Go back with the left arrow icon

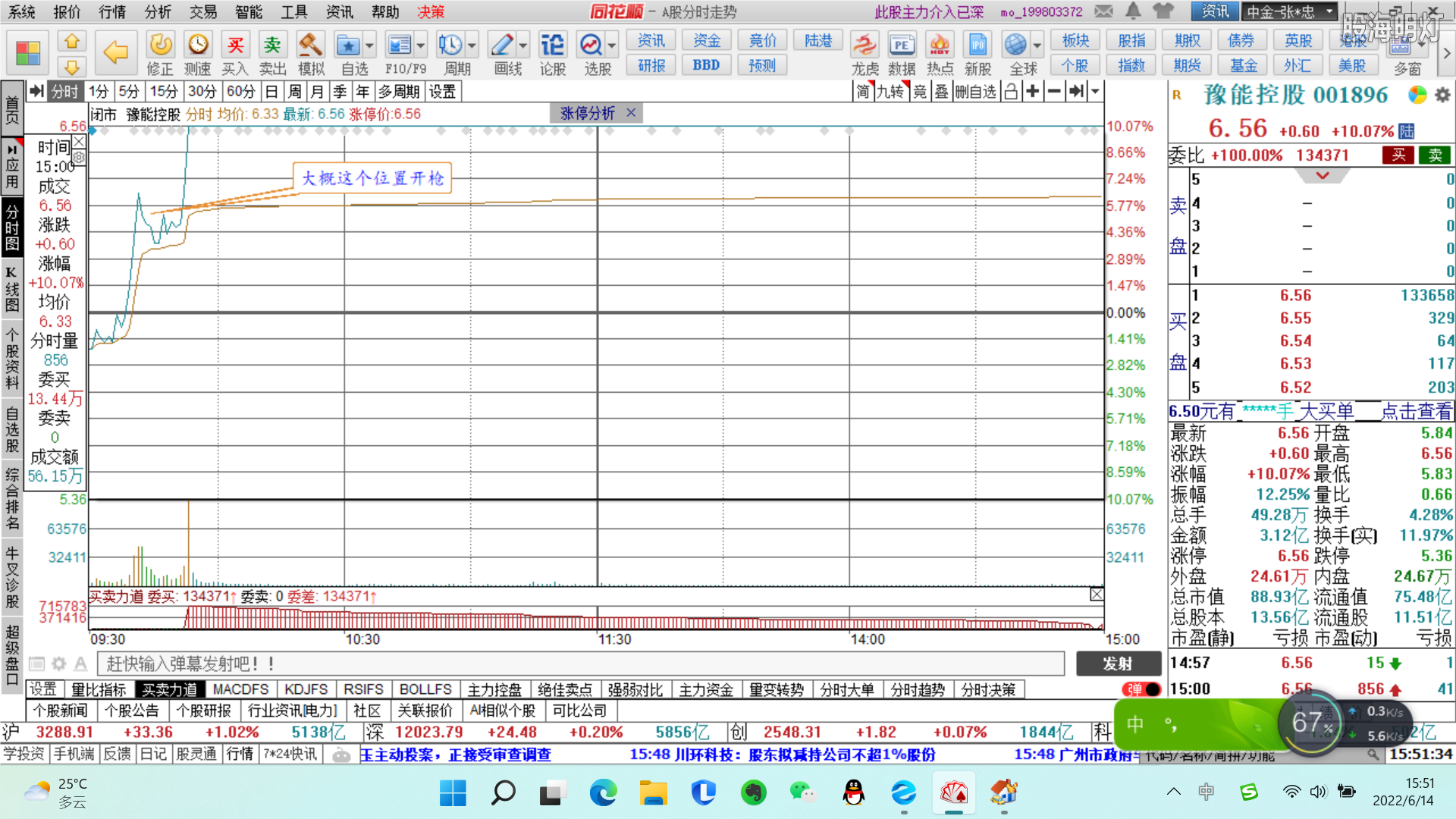pos(115,52)
